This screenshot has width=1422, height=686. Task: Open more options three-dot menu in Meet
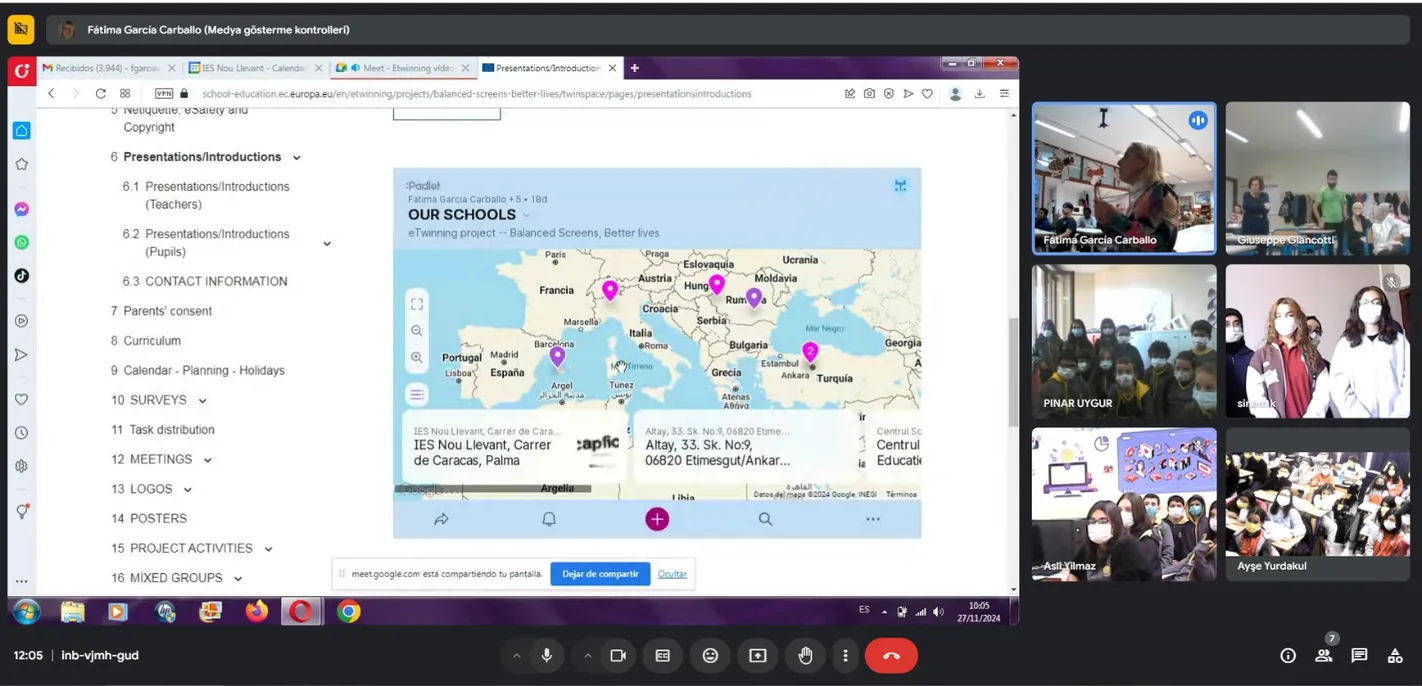pyautogui.click(x=845, y=656)
